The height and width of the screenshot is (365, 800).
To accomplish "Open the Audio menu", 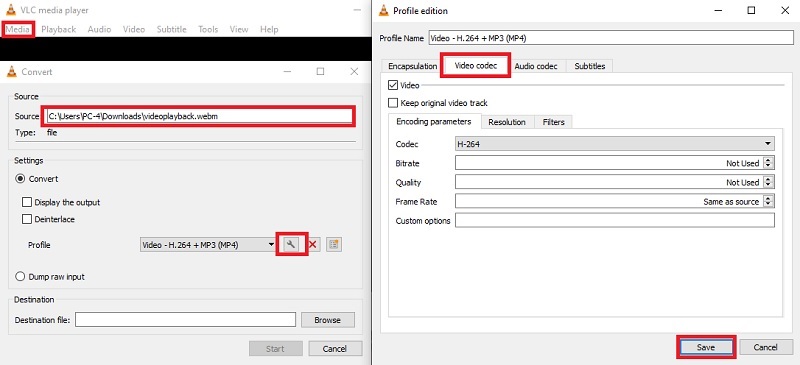I will pyautogui.click(x=99, y=29).
